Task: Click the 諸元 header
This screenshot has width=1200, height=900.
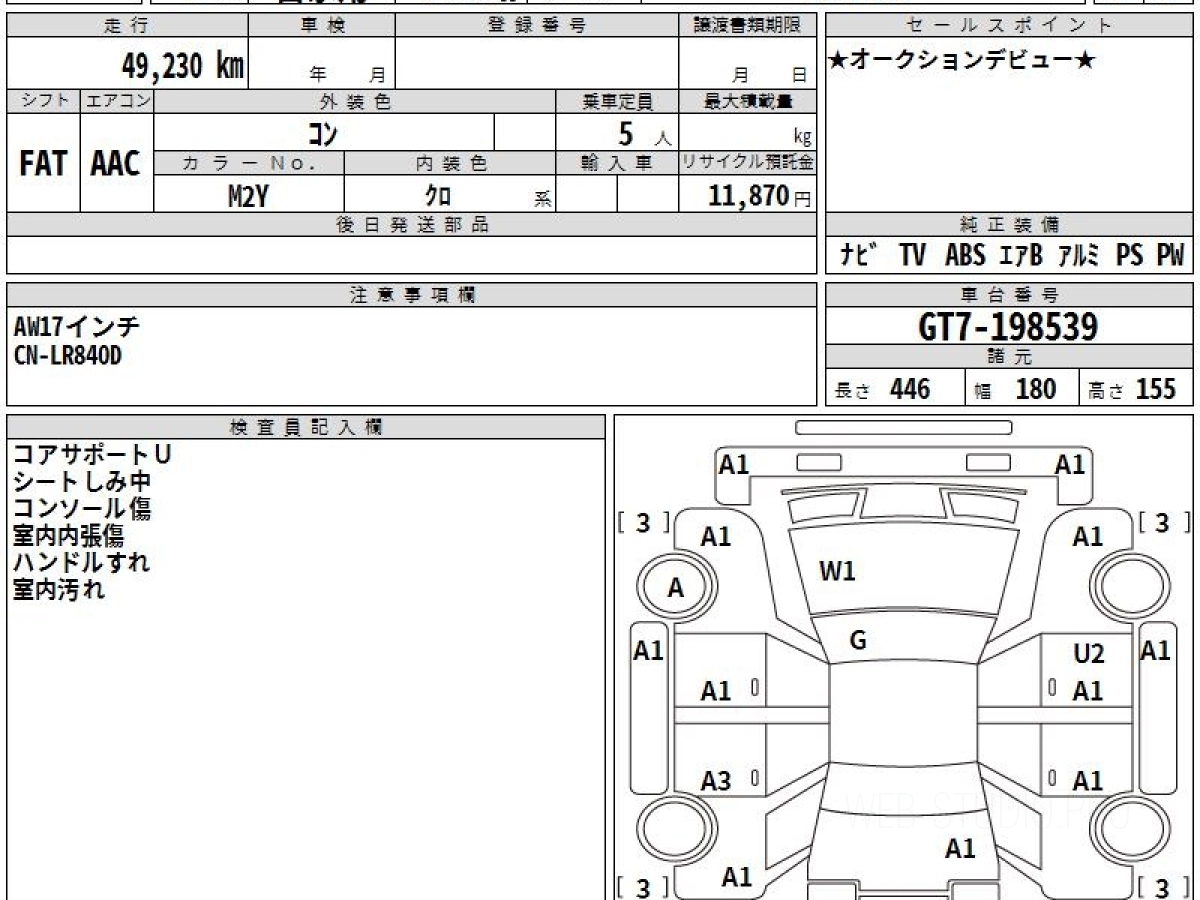Action: 1010,357
